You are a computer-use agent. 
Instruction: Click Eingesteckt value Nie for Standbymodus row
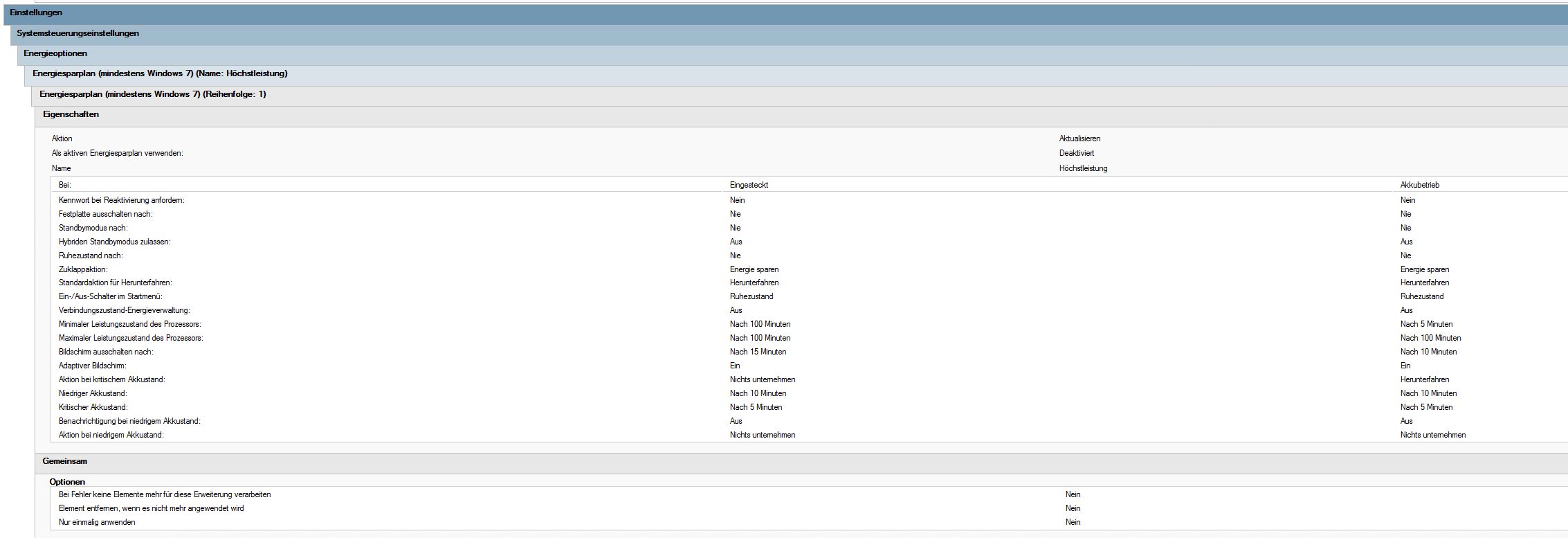click(x=735, y=228)
